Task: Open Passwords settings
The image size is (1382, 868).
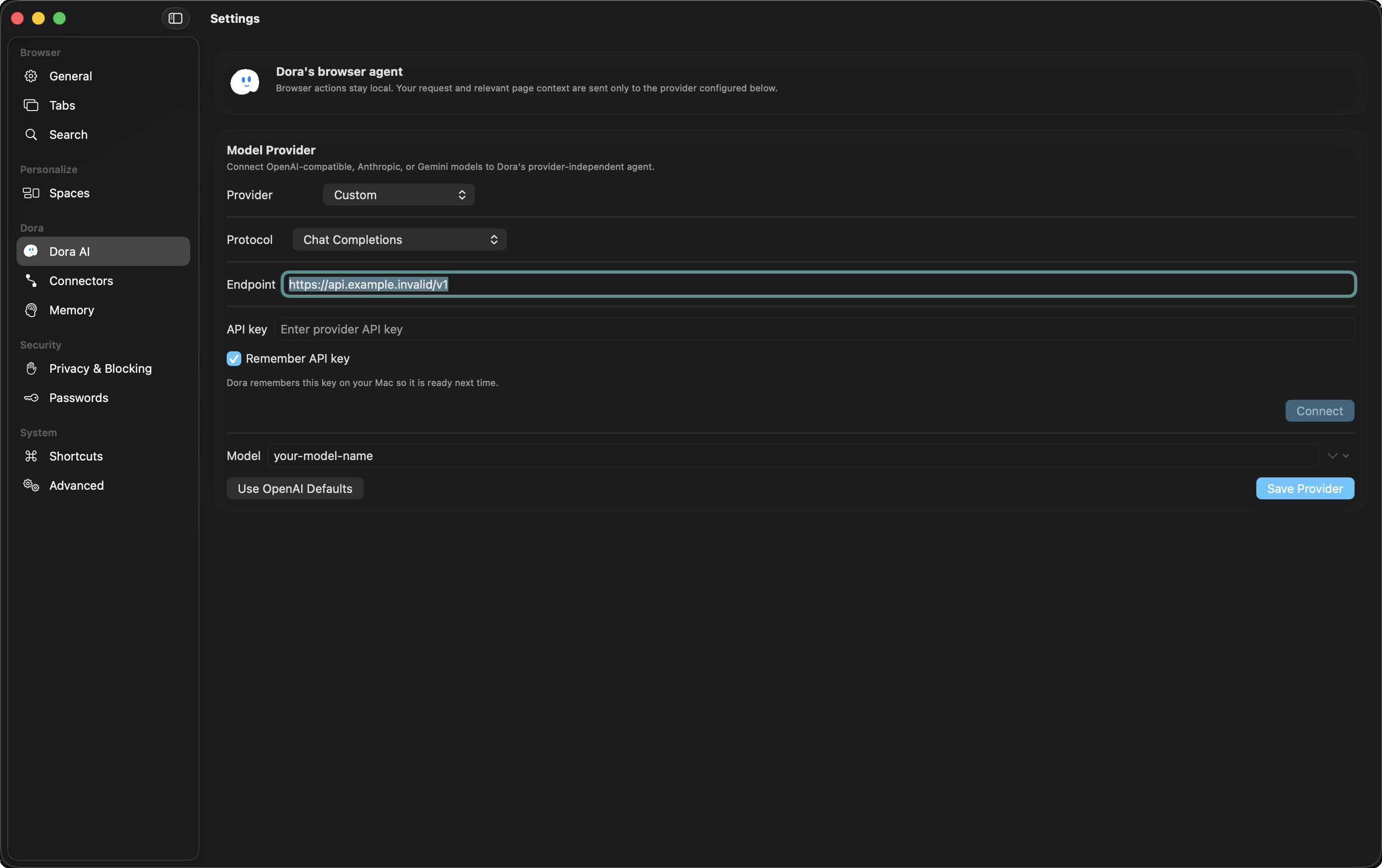Action: (x=103, y=398)
